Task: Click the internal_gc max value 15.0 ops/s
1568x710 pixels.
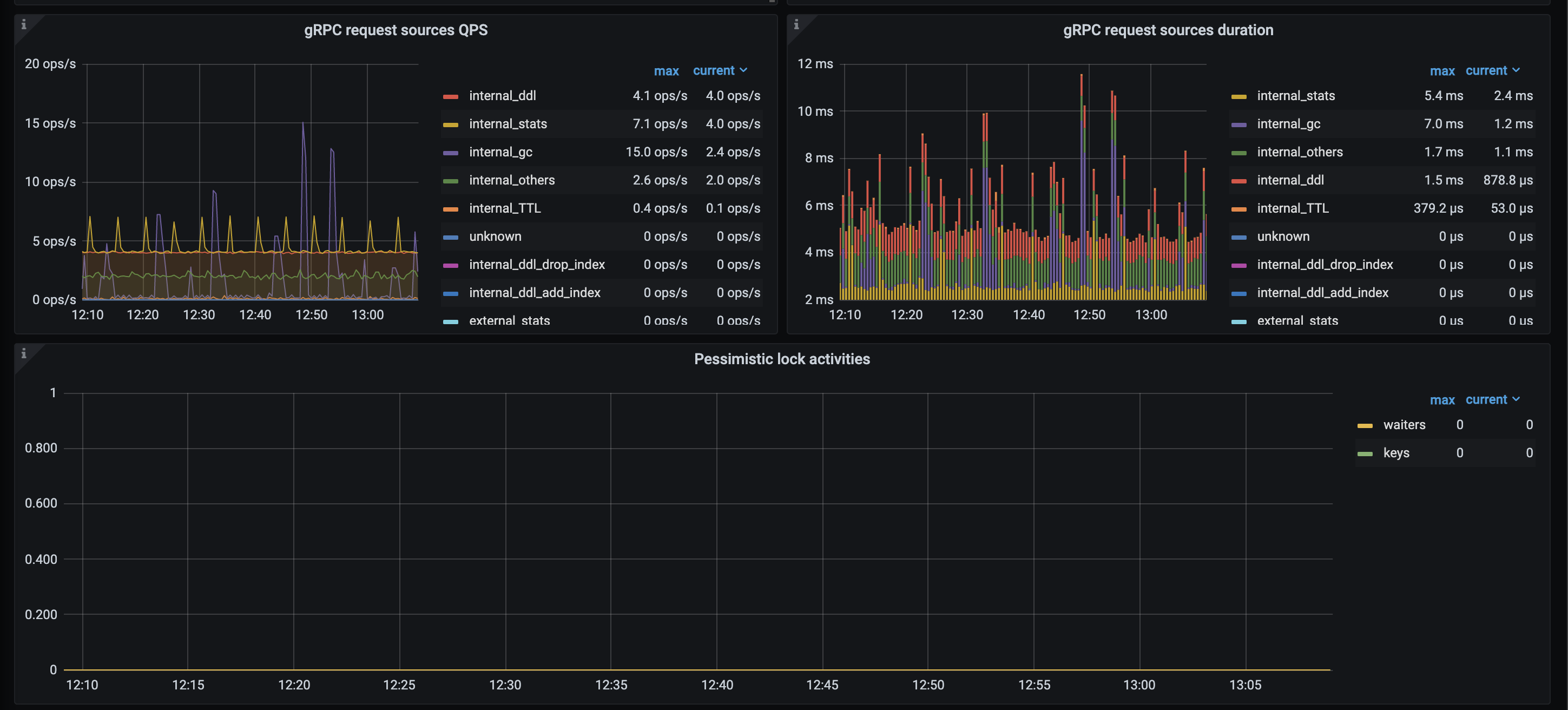Action: point(657,152)
